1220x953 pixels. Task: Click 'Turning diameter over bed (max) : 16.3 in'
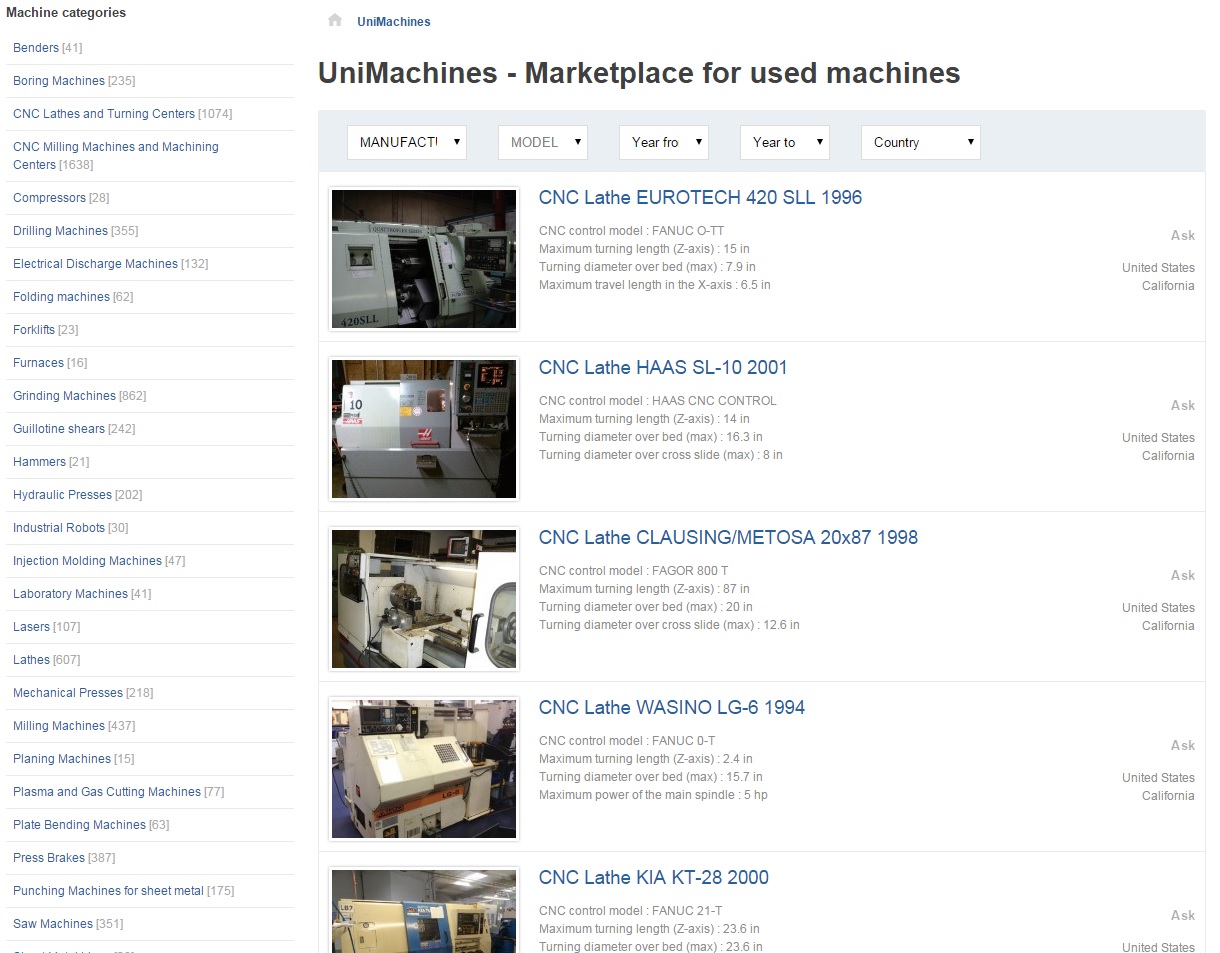[651, 437]
